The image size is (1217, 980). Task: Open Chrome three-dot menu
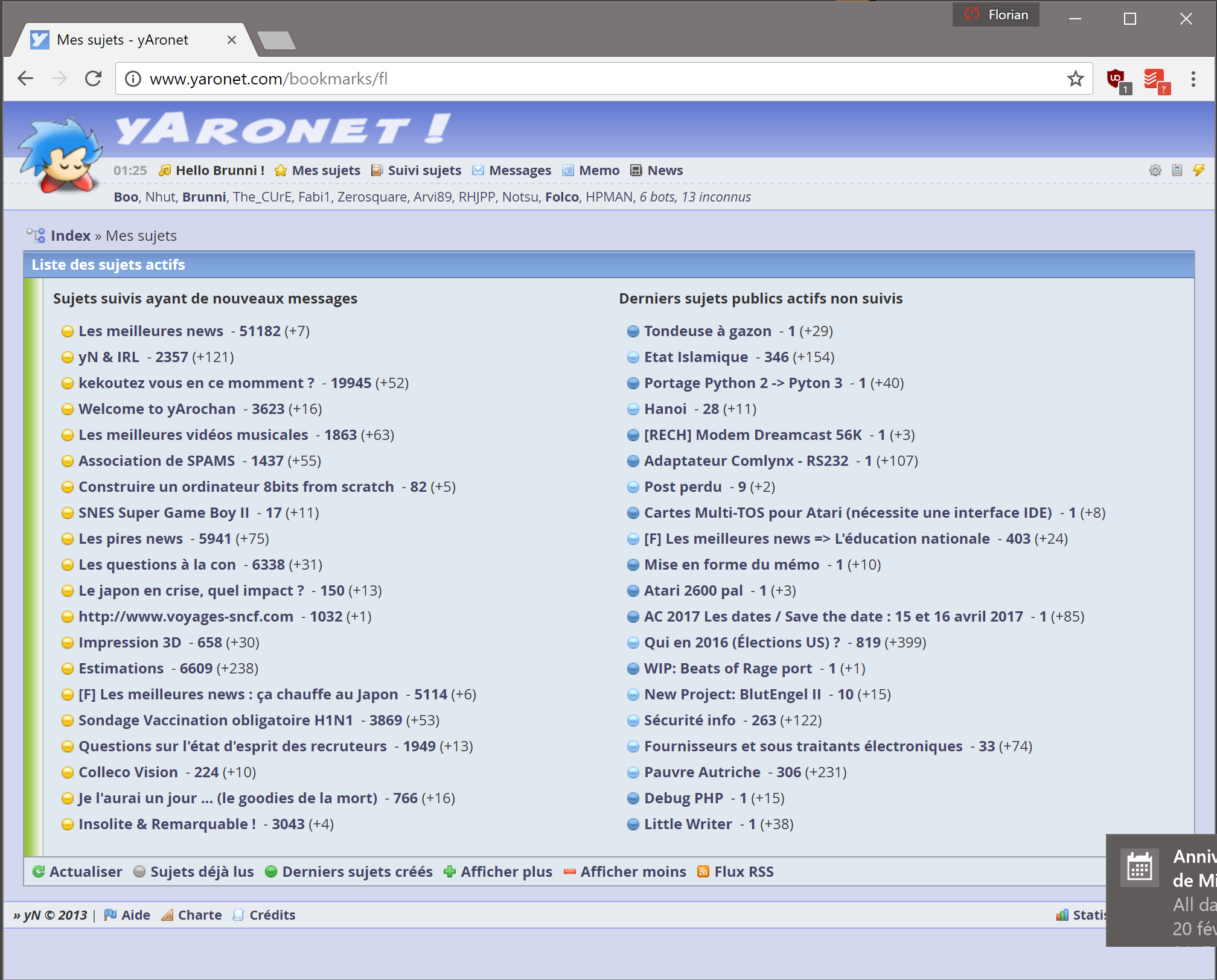[x=1193, y=79]
